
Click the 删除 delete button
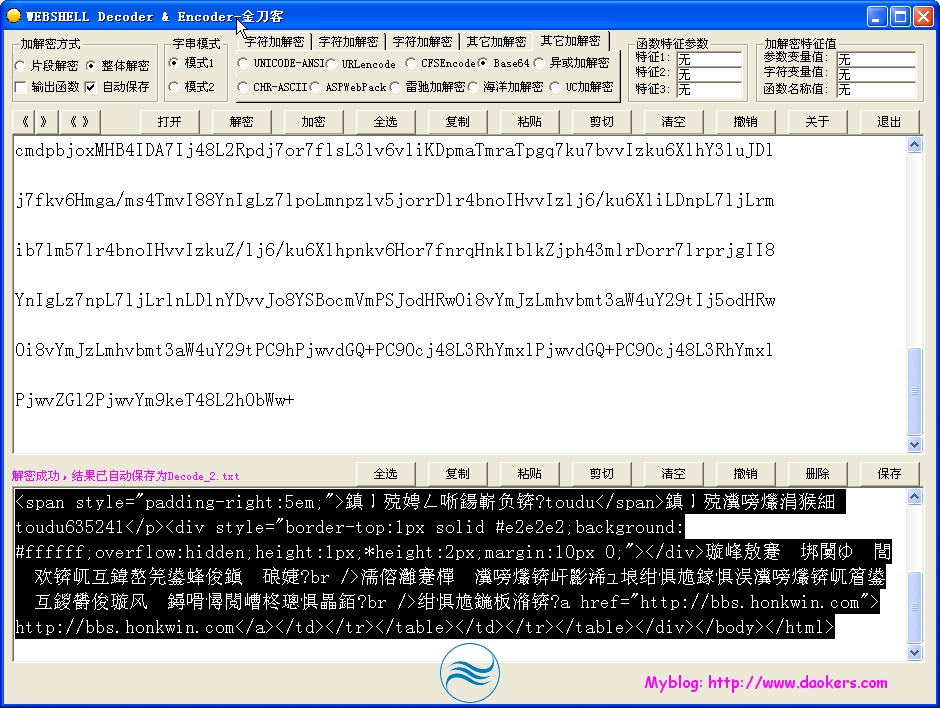point(817,474)
